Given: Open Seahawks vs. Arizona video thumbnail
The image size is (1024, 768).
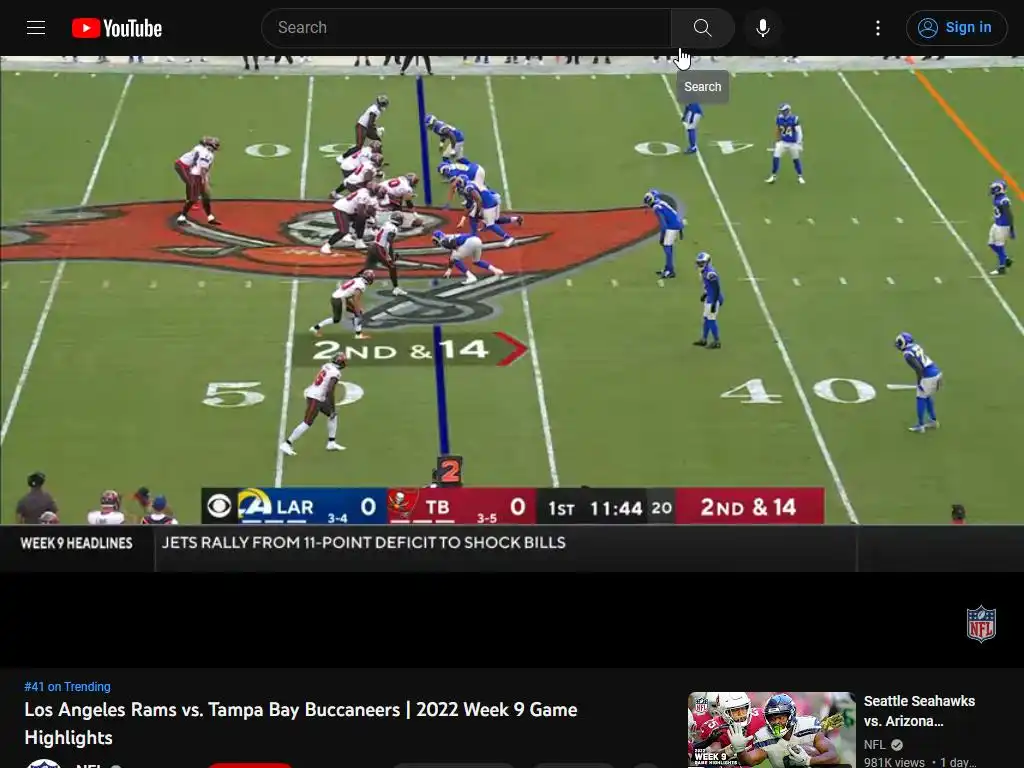Looking at the screenshot, I should pos(772,730).
